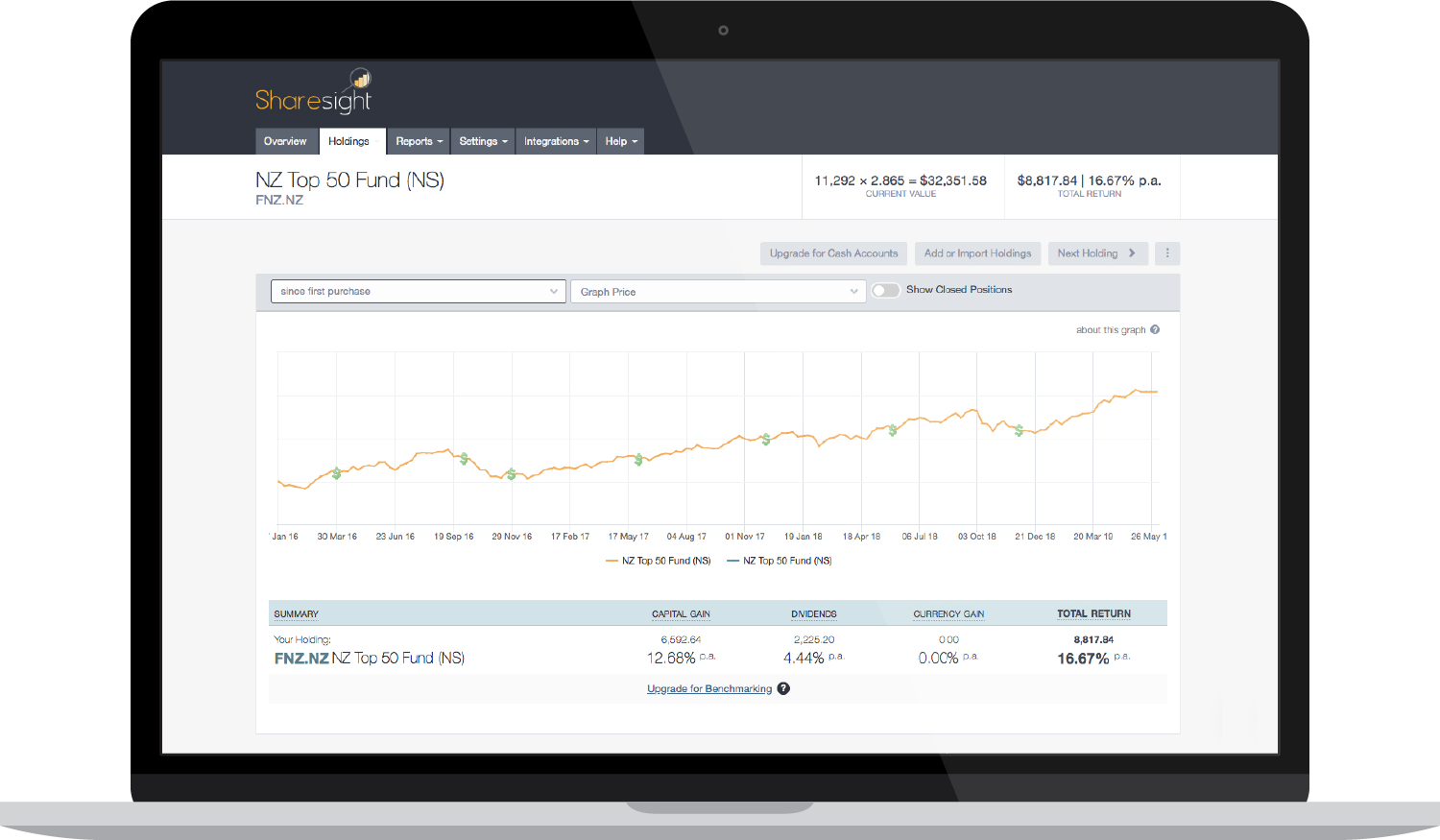
Task: Expand the Help menu
Action: click(620, 141)
